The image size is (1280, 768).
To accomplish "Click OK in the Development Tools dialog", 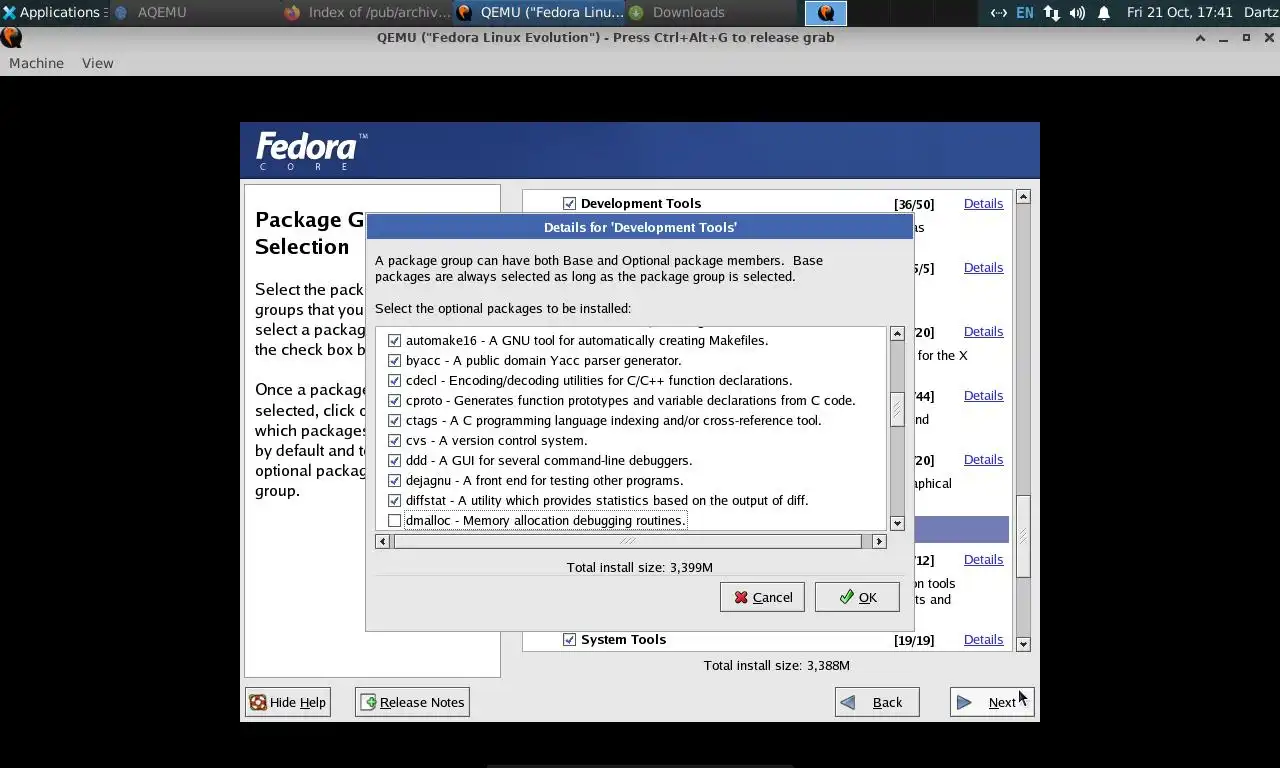I will tap(857, 597).
